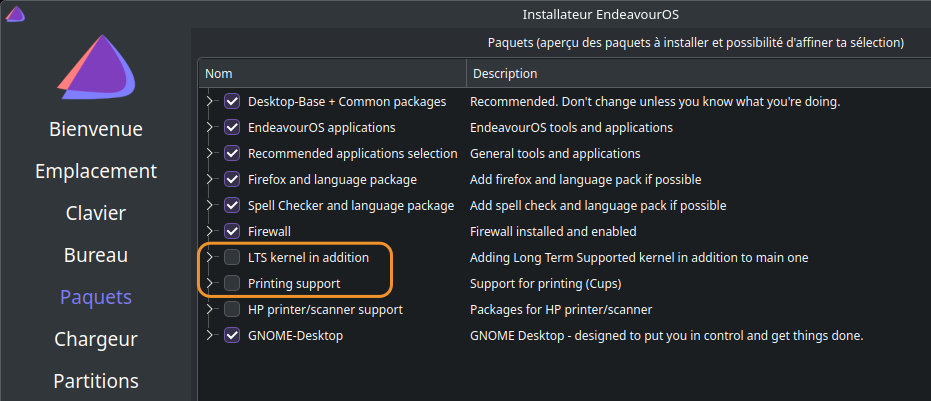Check HP printer/scanner support
This screenshot has width=931, height=401.
tap(232, 310)
